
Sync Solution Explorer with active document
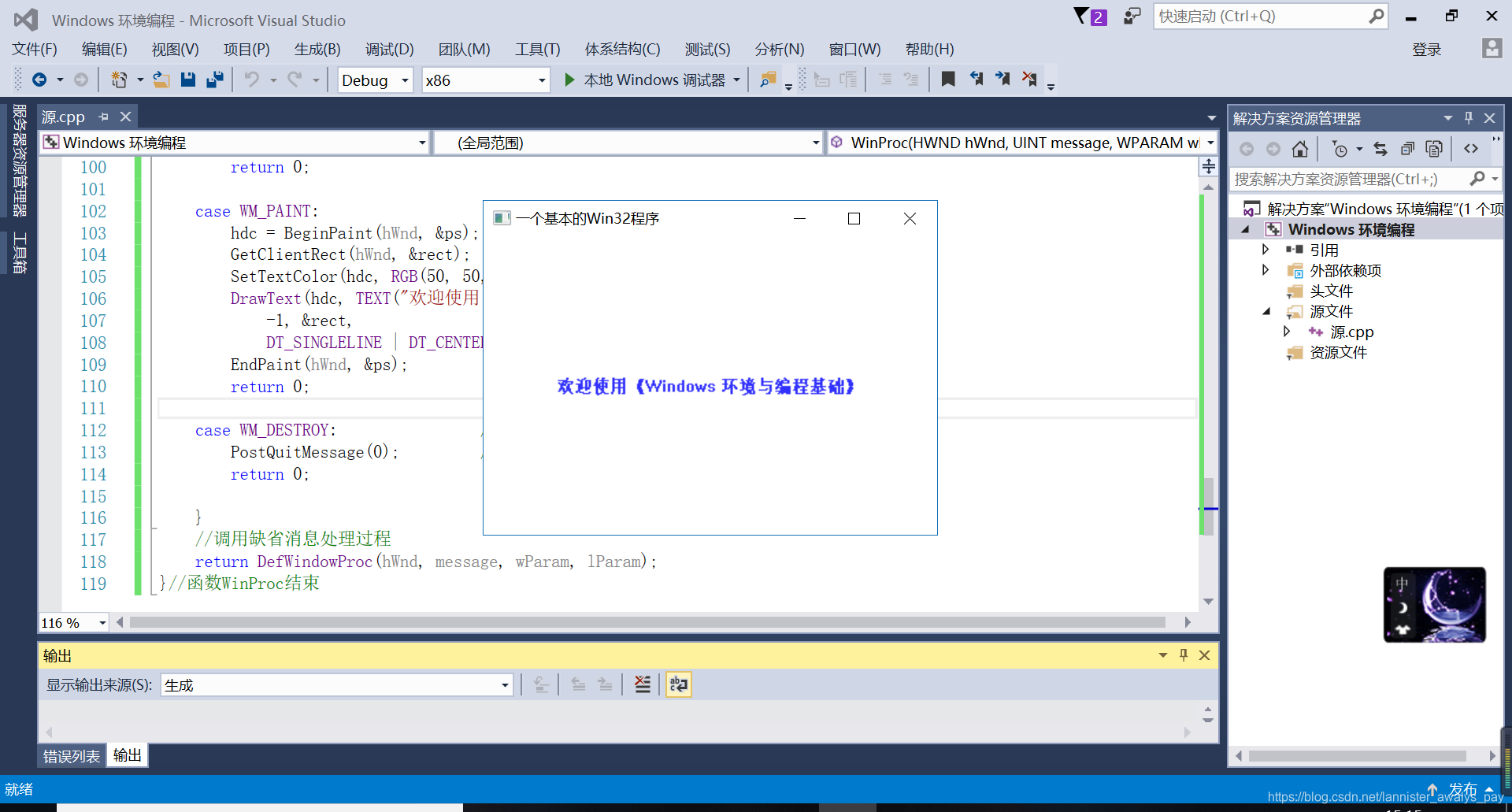coord(1380,148)
